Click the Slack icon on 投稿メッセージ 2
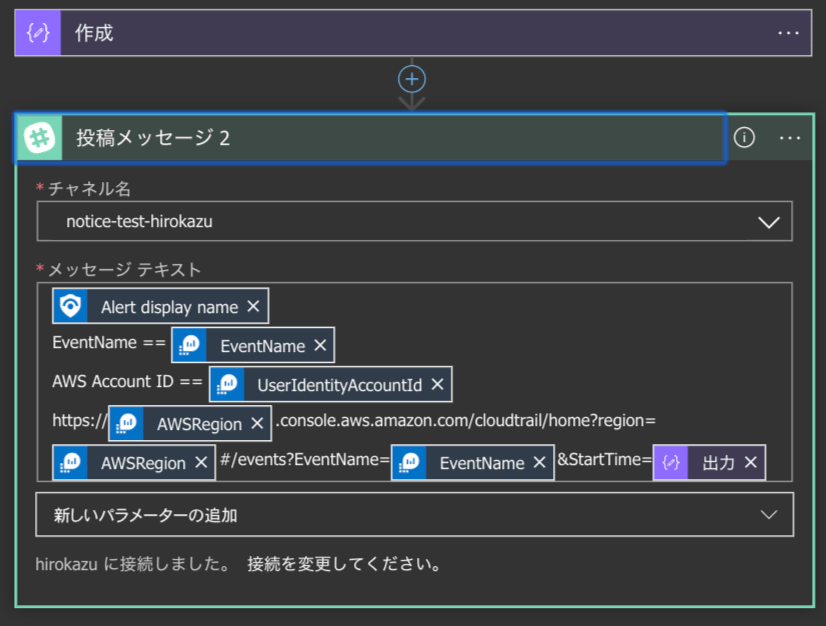The image size is (826, 626). (x=40, y=138)
